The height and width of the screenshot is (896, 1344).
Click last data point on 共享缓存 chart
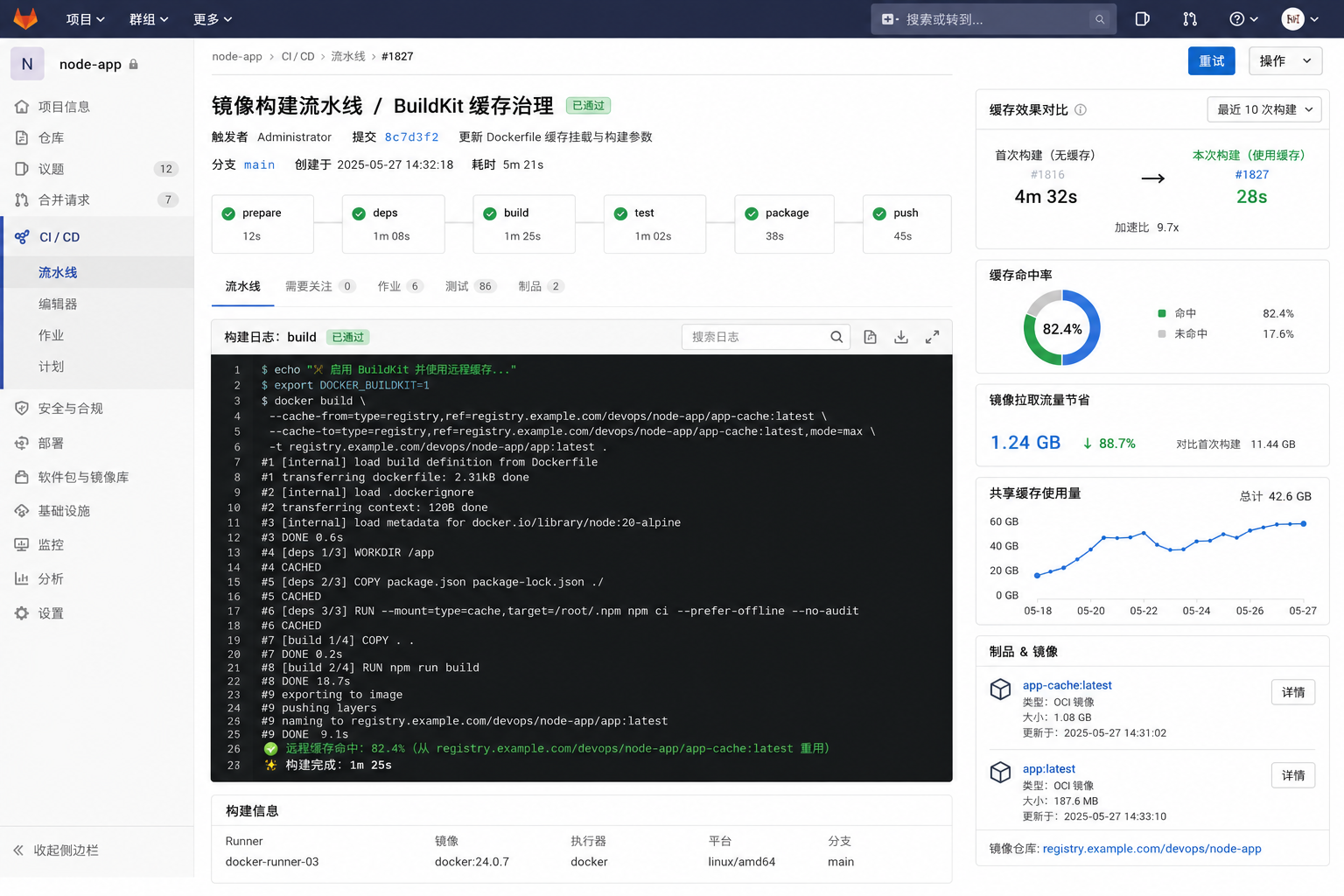tap(1304, 524)
